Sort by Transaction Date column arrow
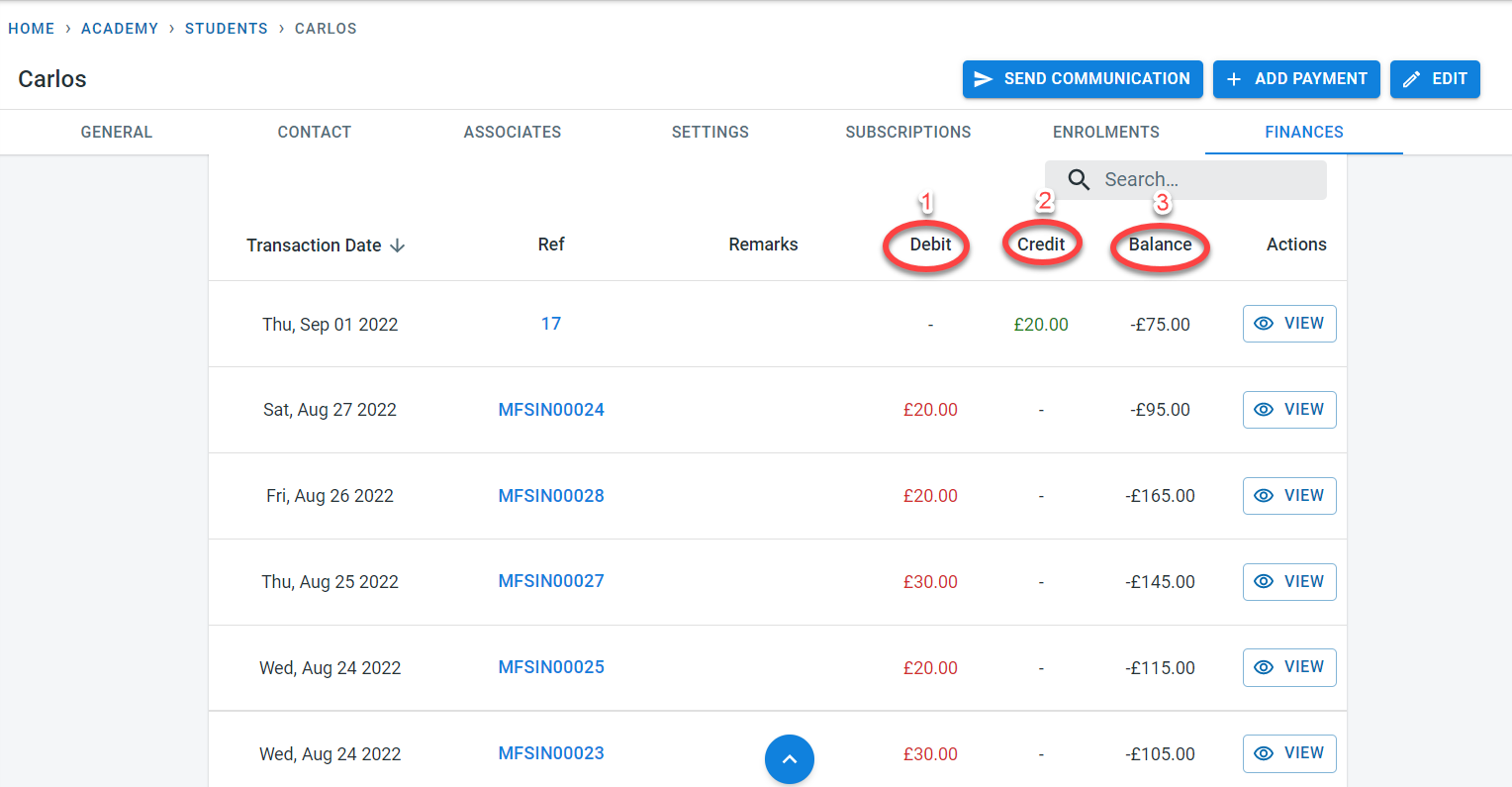Viewport: 1512px width, 787px height. coord(398,246)
